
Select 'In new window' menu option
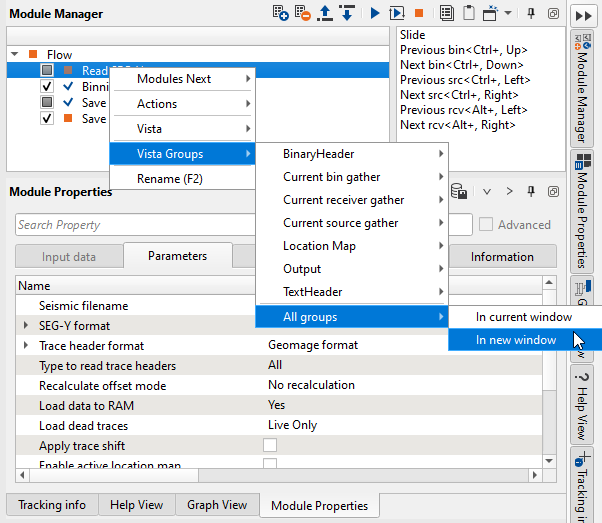(x=515, y=340)
